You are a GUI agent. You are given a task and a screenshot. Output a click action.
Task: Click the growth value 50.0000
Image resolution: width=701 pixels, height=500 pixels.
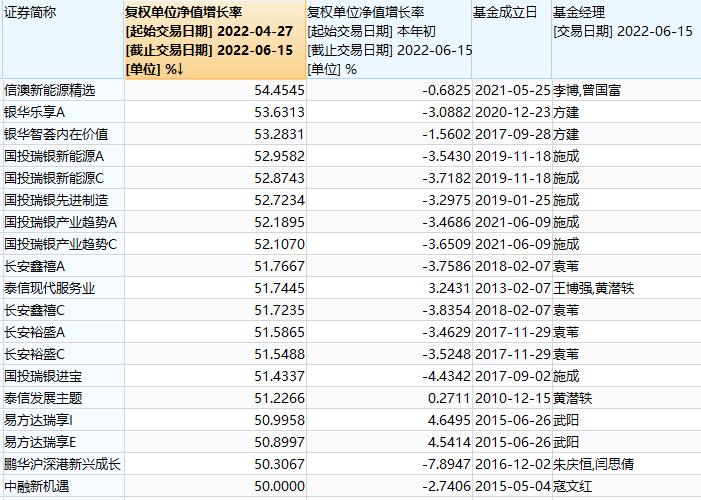point(279,486)
